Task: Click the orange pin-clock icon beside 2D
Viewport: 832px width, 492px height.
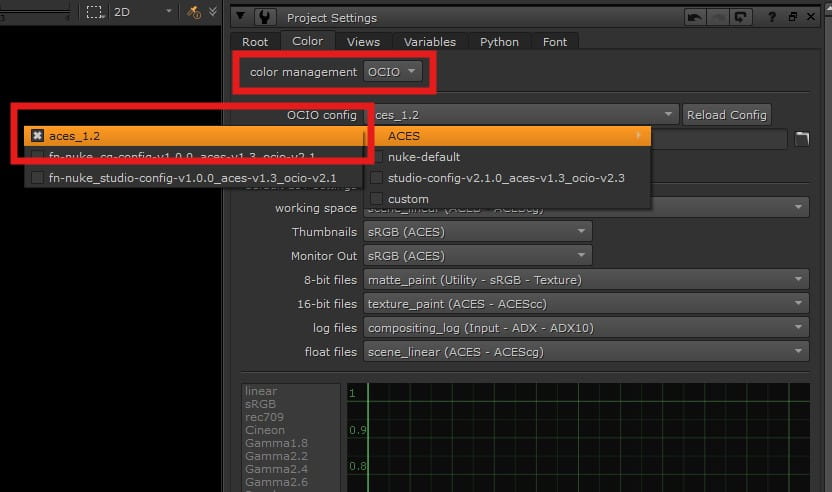Action: [x=194, y=12]
